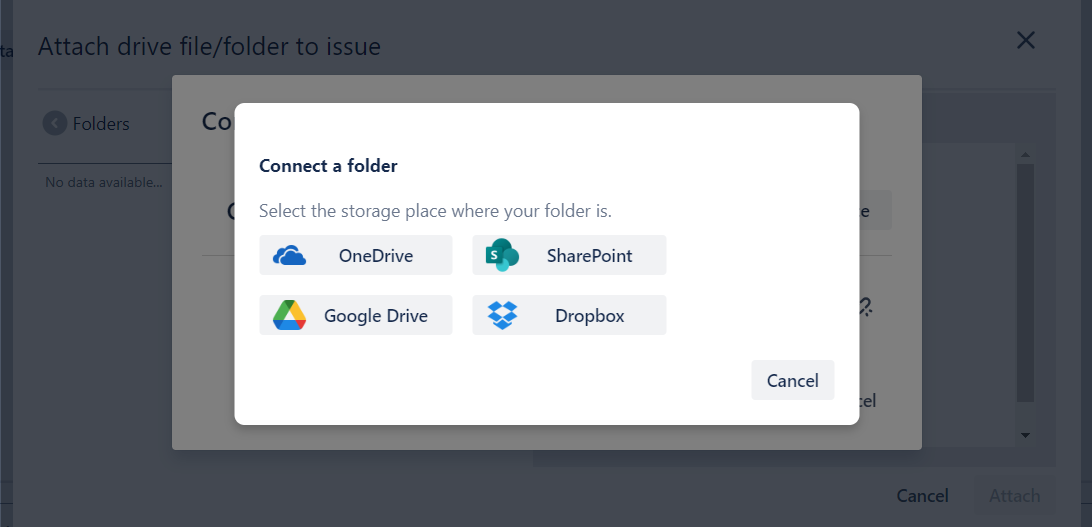Click the back arrow beside Folders
1092x527 pixels.
pos(54,124)
